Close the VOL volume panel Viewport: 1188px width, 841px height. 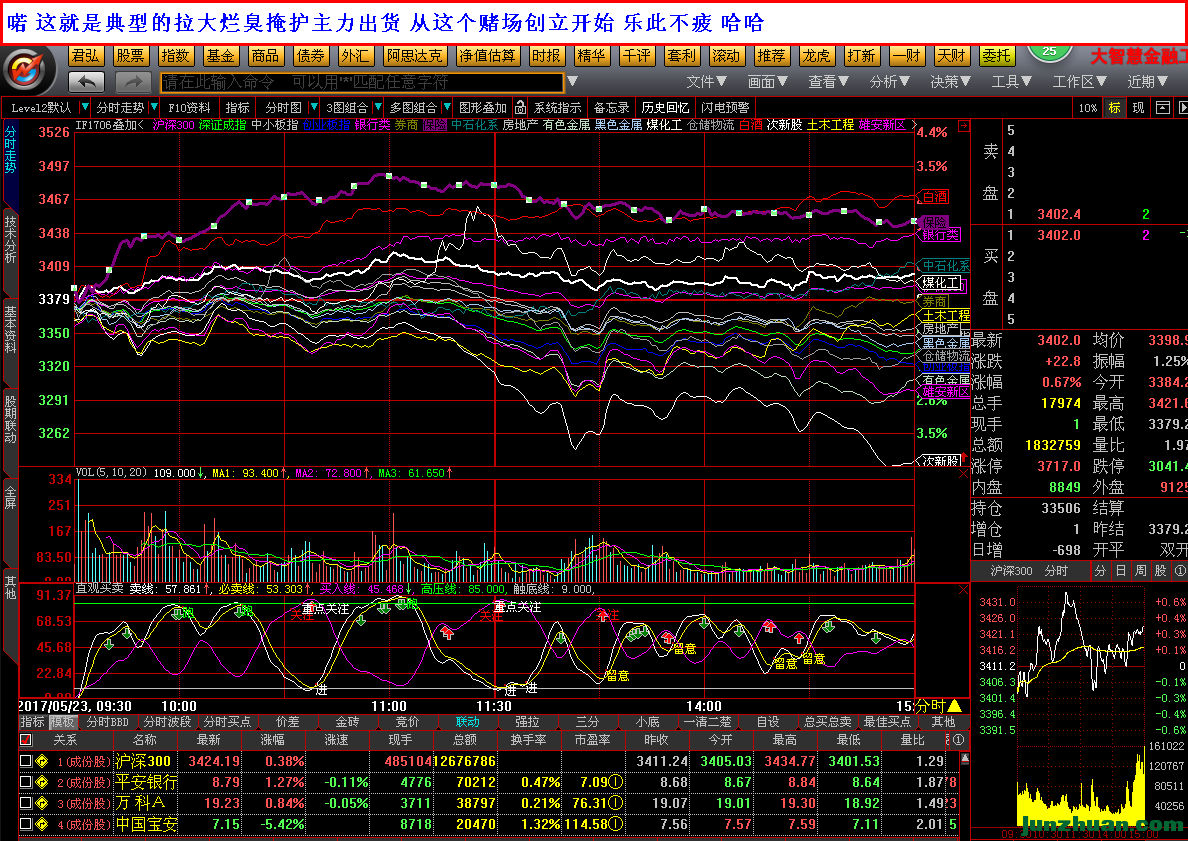pos(963,474)
